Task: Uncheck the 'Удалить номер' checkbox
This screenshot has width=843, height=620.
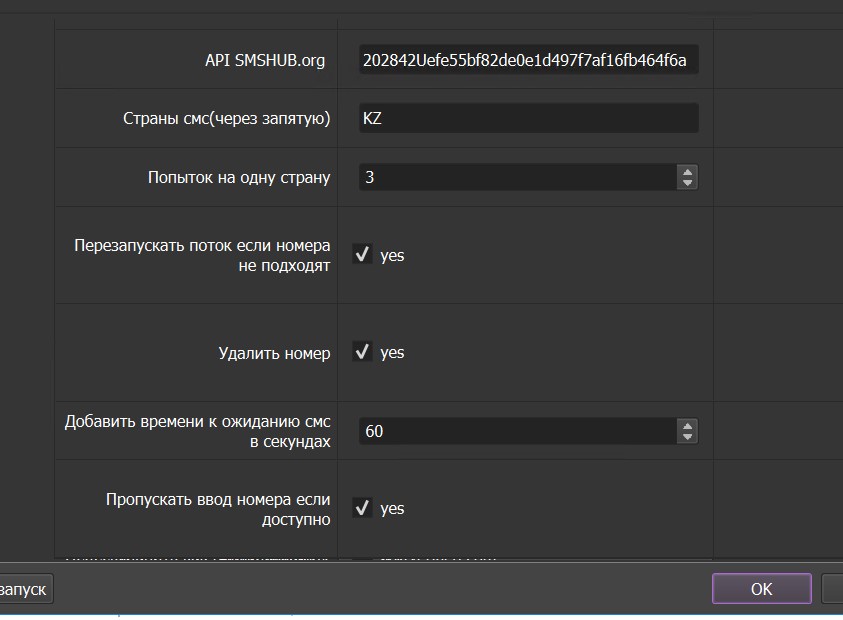Action: (362, 352)
